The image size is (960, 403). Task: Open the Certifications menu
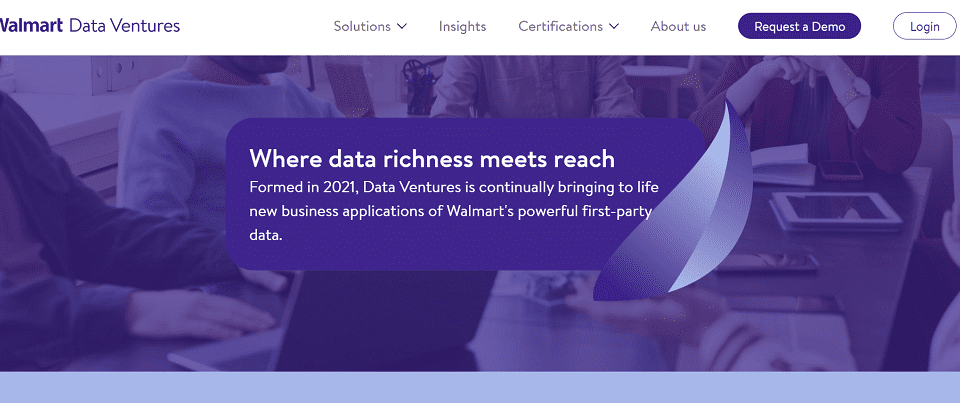(560, 26)
